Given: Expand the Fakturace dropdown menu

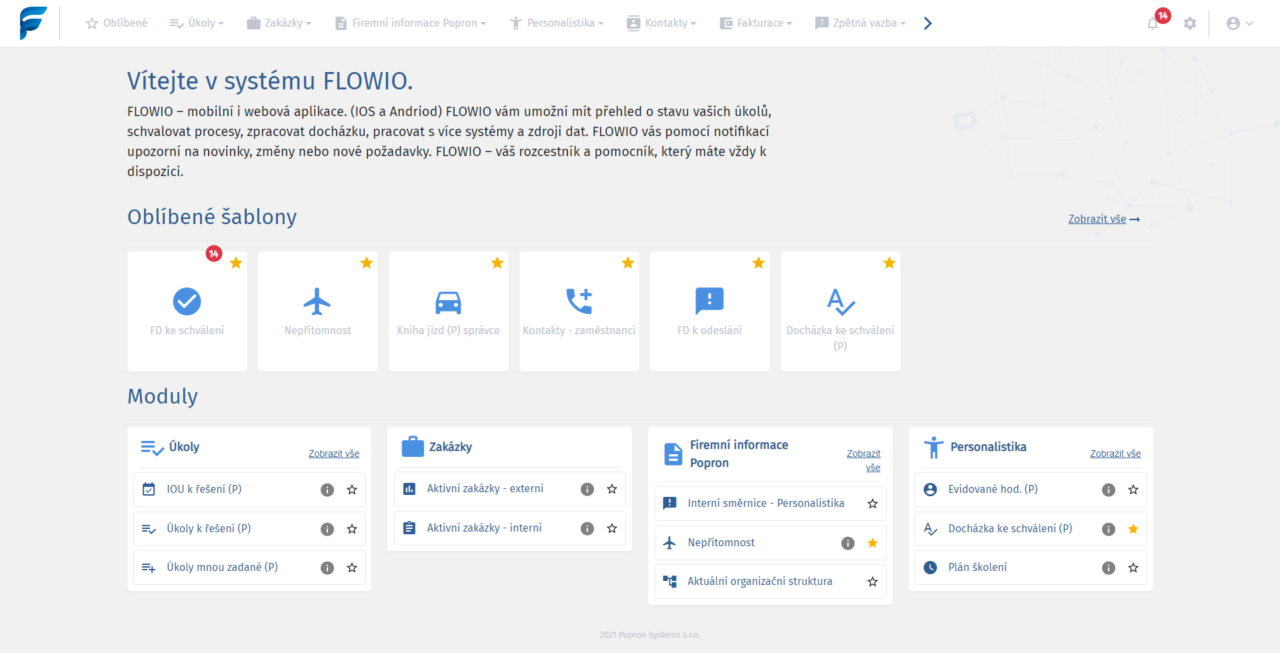Looking at the screenshot, I should coord(755,23).
